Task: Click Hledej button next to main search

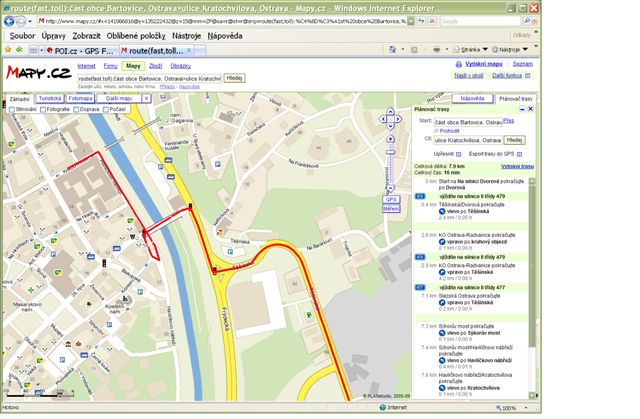Action: (x=234, y=77)
